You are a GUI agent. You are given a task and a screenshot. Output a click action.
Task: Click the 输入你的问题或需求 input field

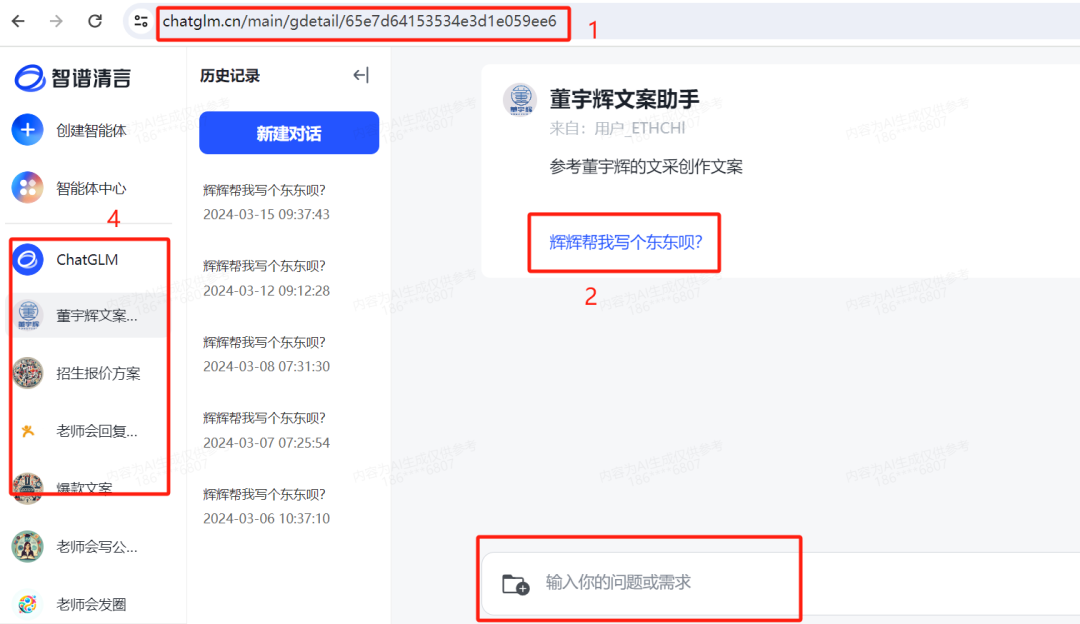(778, 583)
